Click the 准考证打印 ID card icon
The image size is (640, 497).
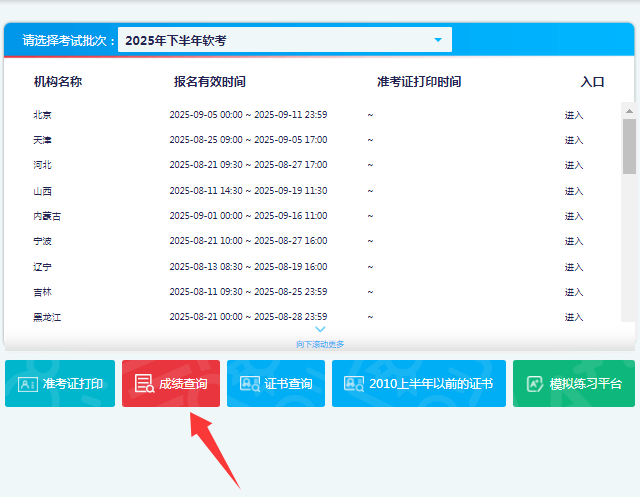pyautogui.click(x=27, y=384)
